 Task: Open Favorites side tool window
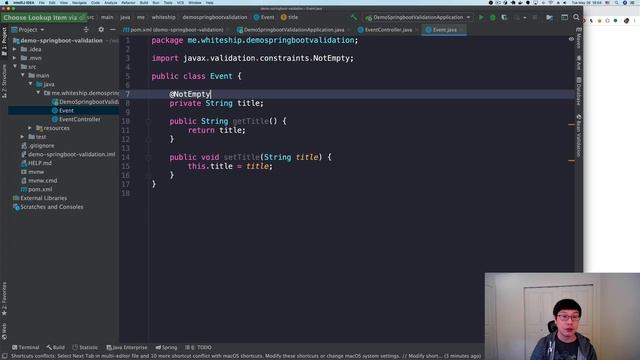4,298
